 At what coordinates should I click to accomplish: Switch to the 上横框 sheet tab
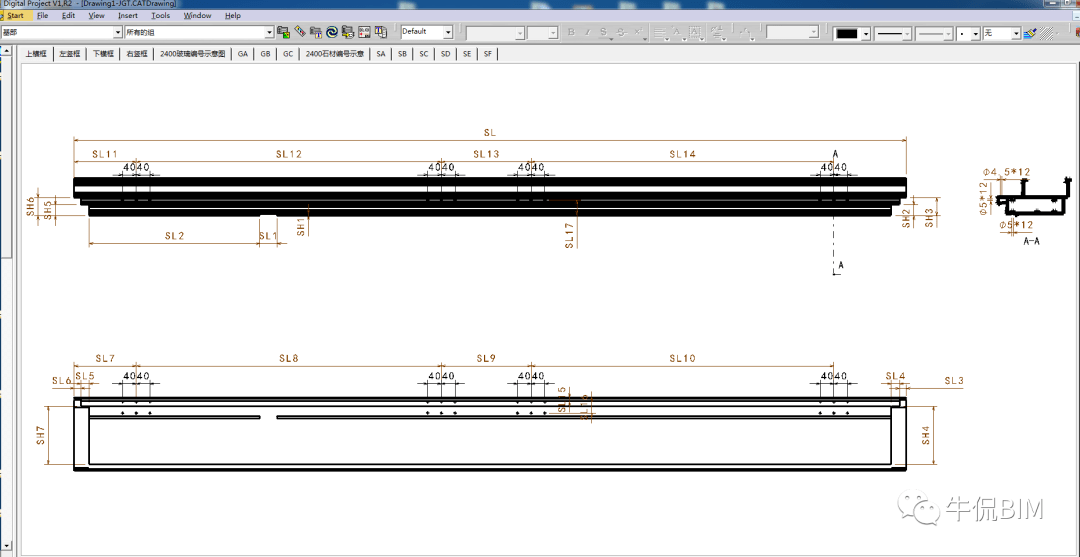coord(35,54)
